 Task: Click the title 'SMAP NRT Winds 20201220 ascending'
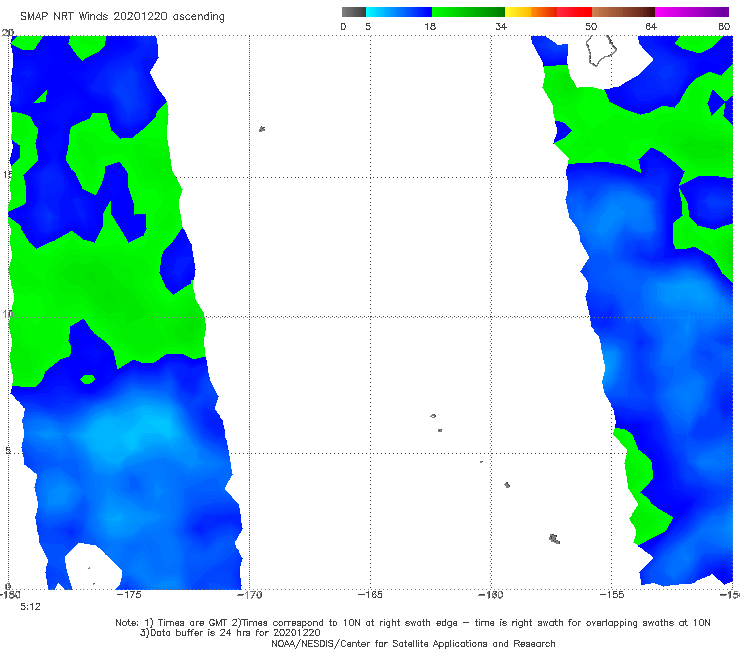tap(122, 16)
